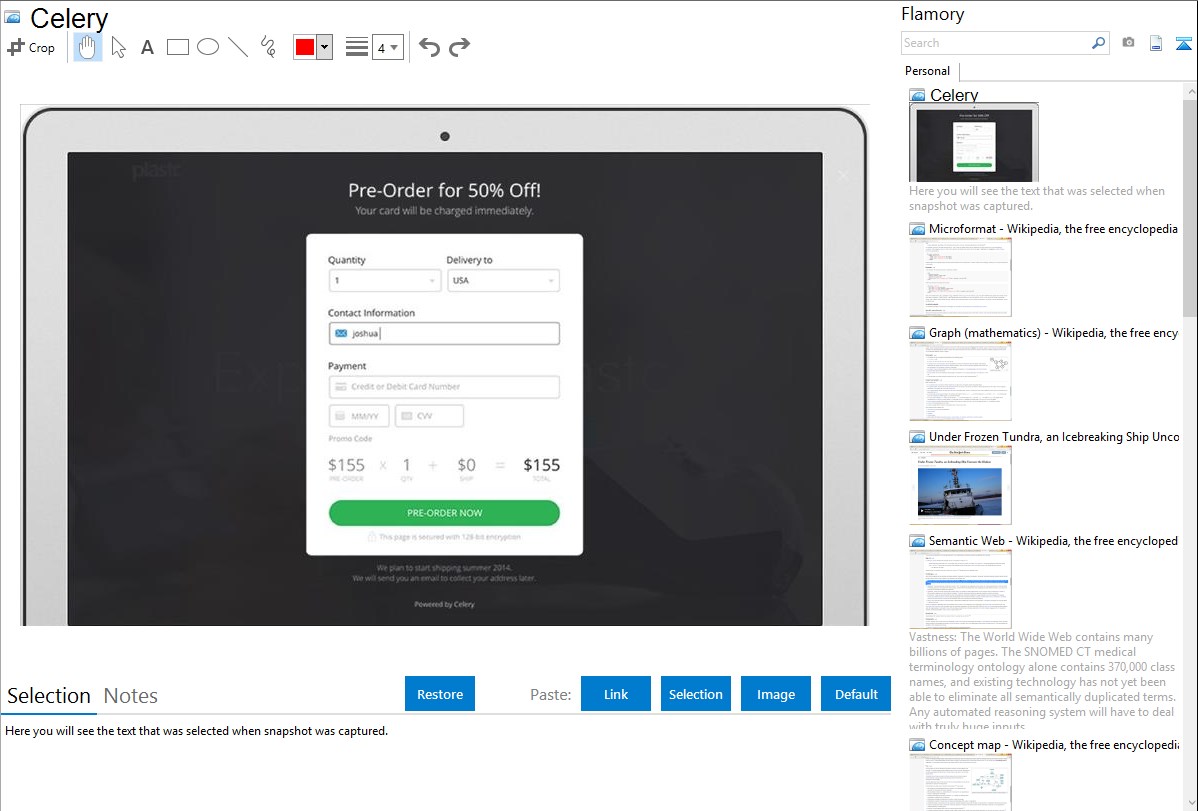
Task: Open the Microformat Wikipedia snapshot thumbnail
Action: (x=960, y=277)
